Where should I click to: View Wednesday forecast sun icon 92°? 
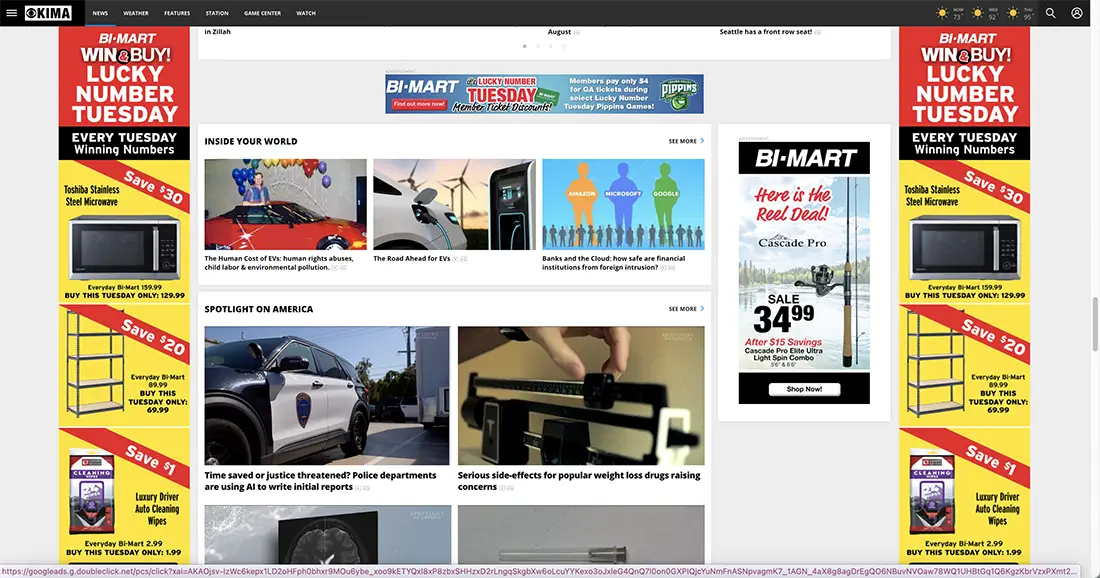coord(978,13)
